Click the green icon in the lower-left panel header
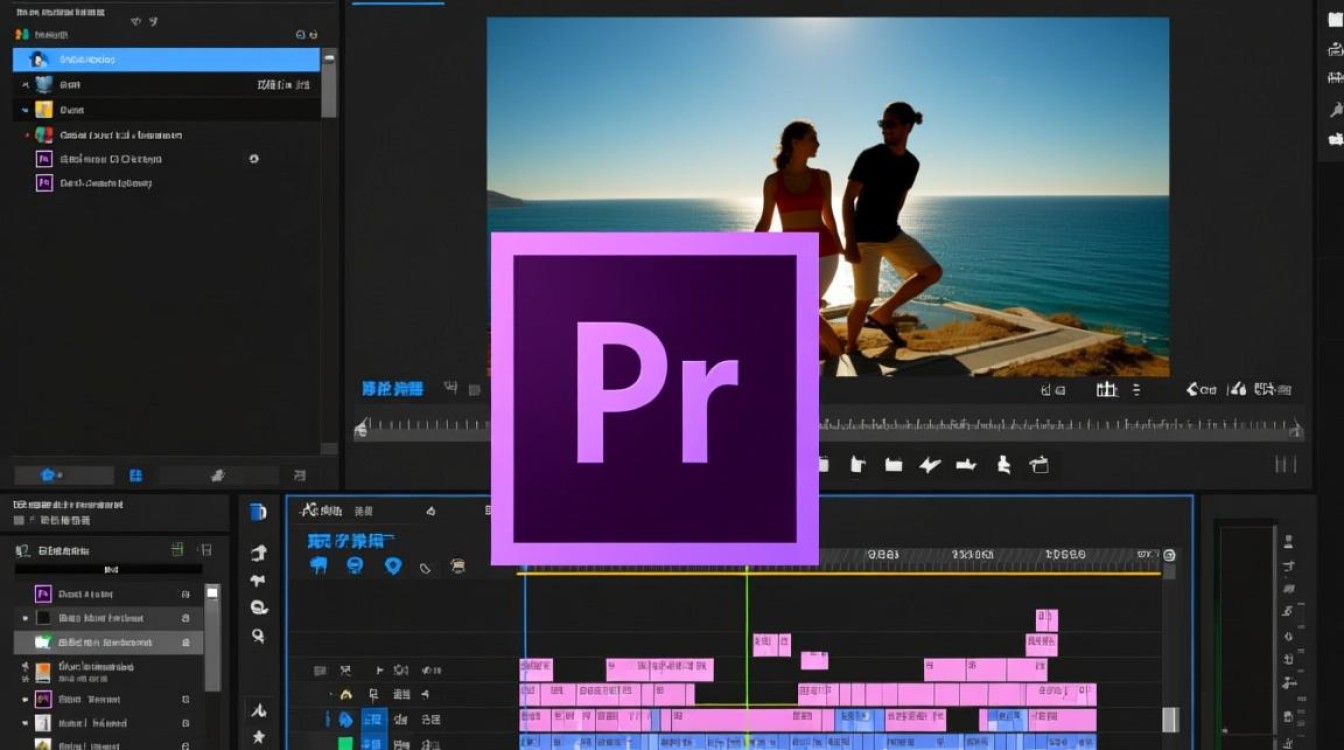 [x=177, y=549]
